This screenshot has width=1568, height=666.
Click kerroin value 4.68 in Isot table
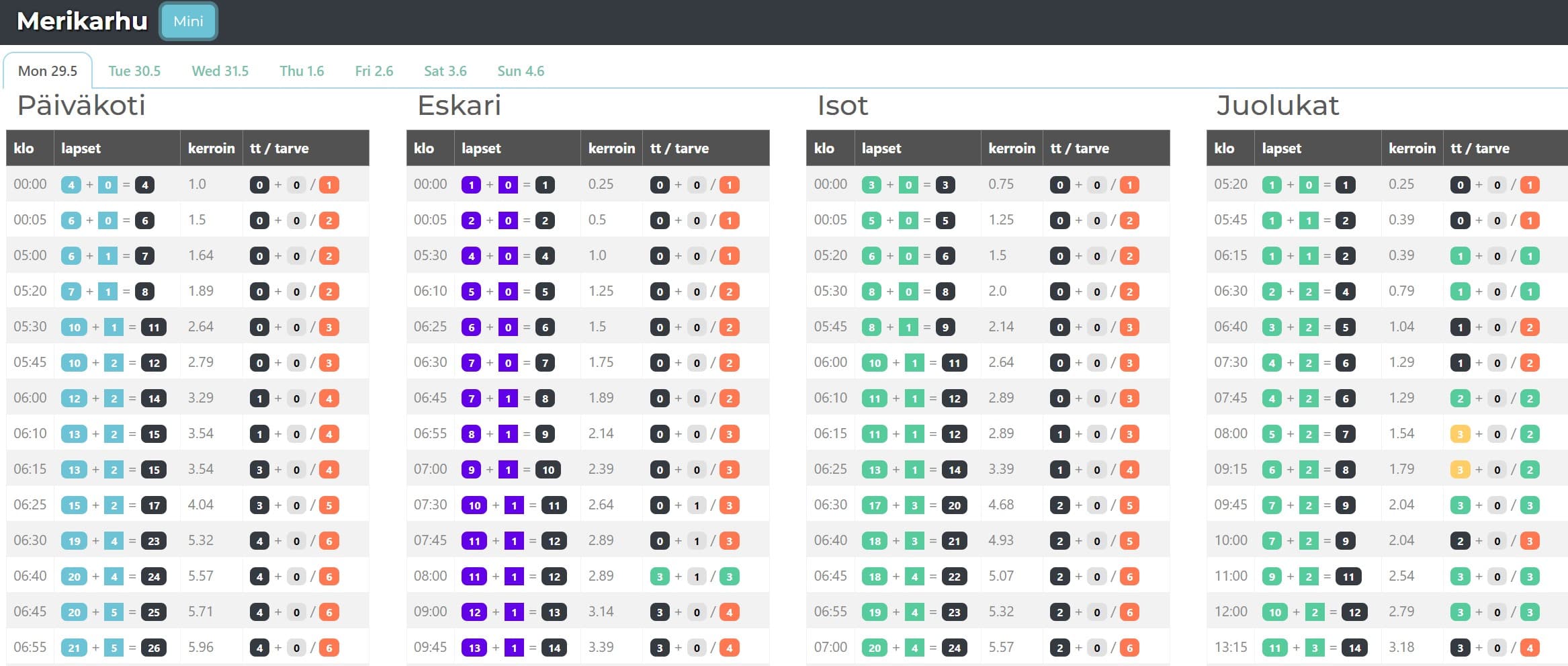click(x=1000, y=505)
